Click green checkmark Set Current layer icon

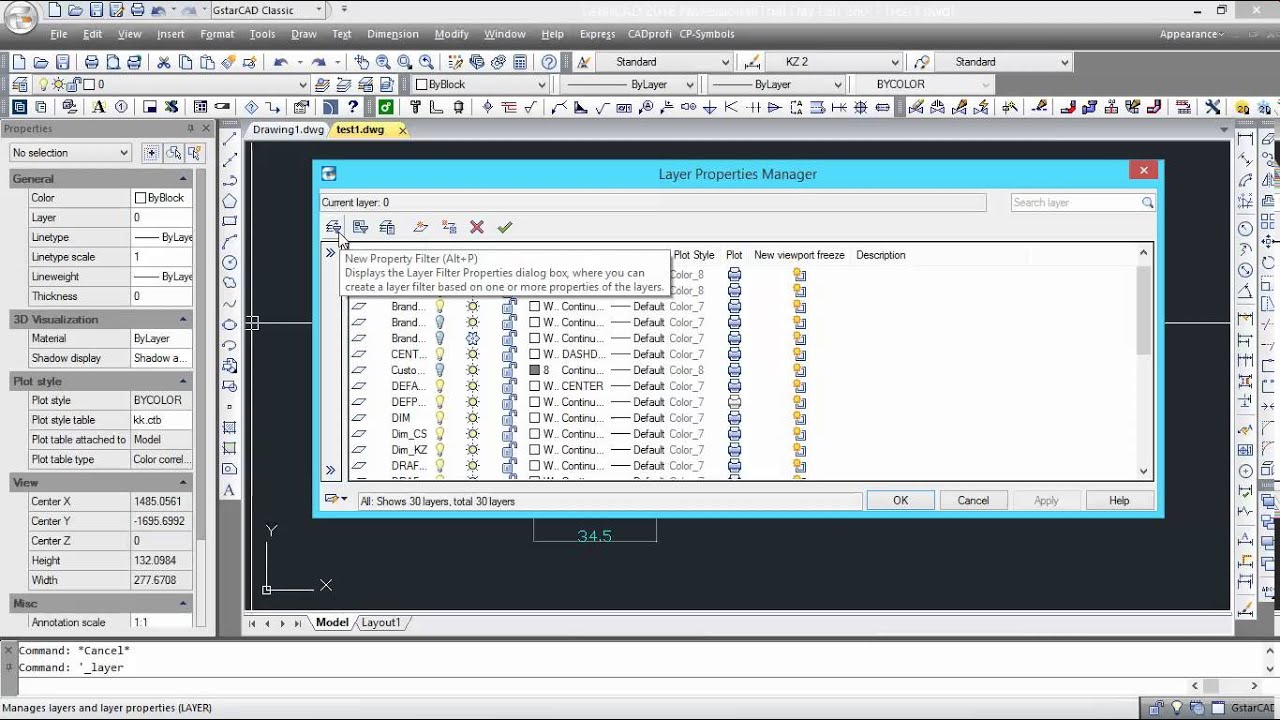click(505, 227)
